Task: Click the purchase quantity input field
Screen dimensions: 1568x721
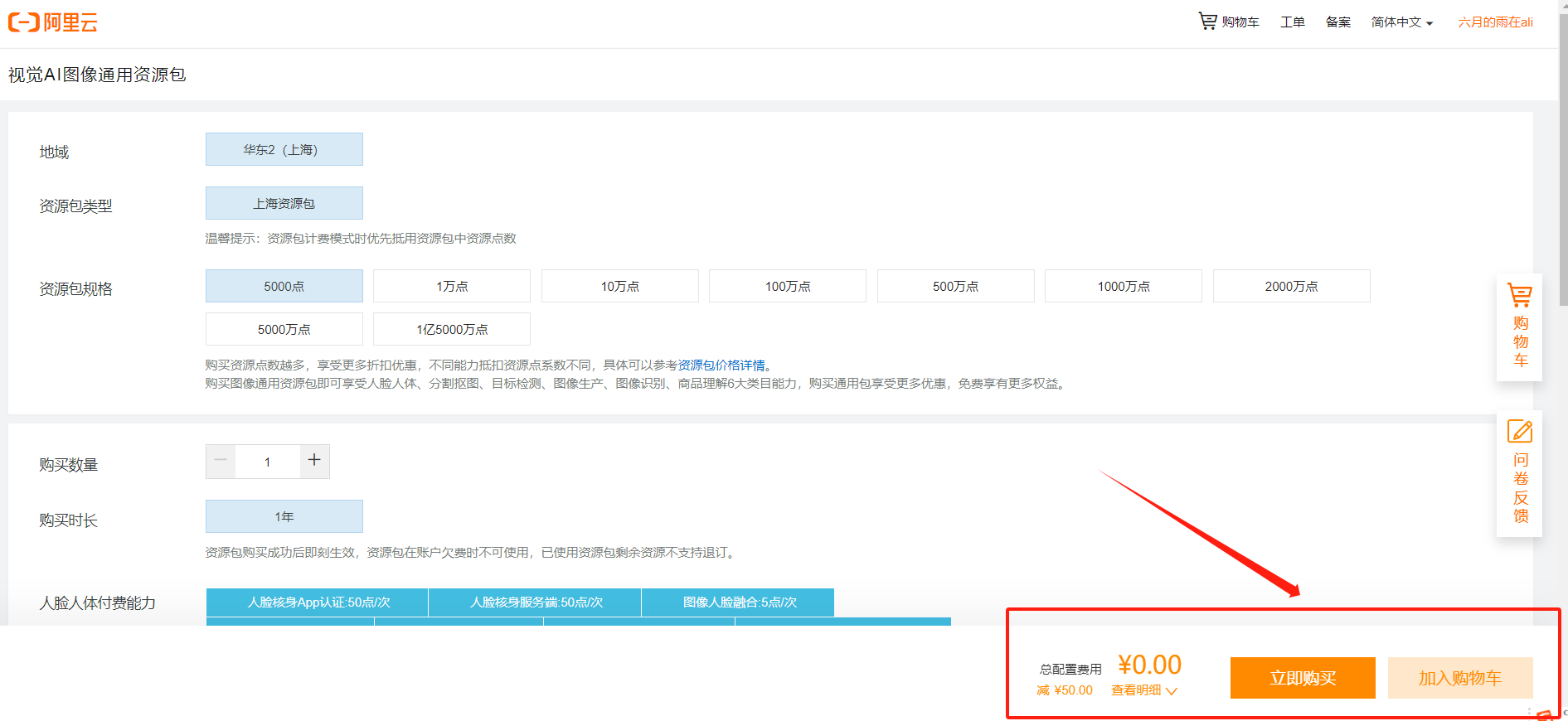Action: point(268,462)
